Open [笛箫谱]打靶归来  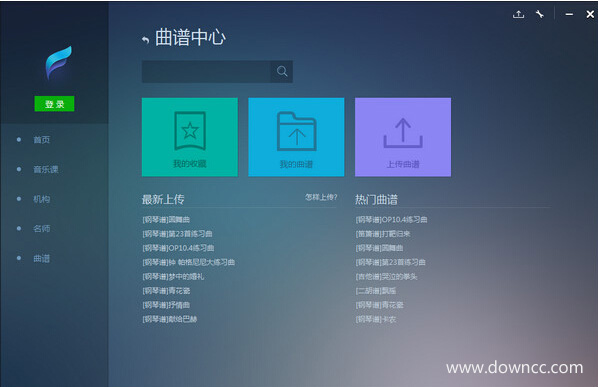click(x=383, y=234)
